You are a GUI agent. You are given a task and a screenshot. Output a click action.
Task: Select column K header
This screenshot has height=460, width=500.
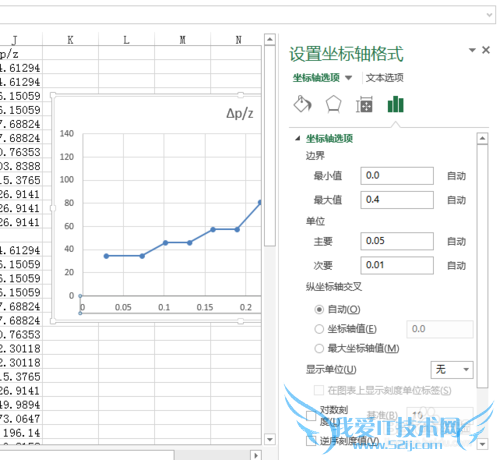(70, 40)
